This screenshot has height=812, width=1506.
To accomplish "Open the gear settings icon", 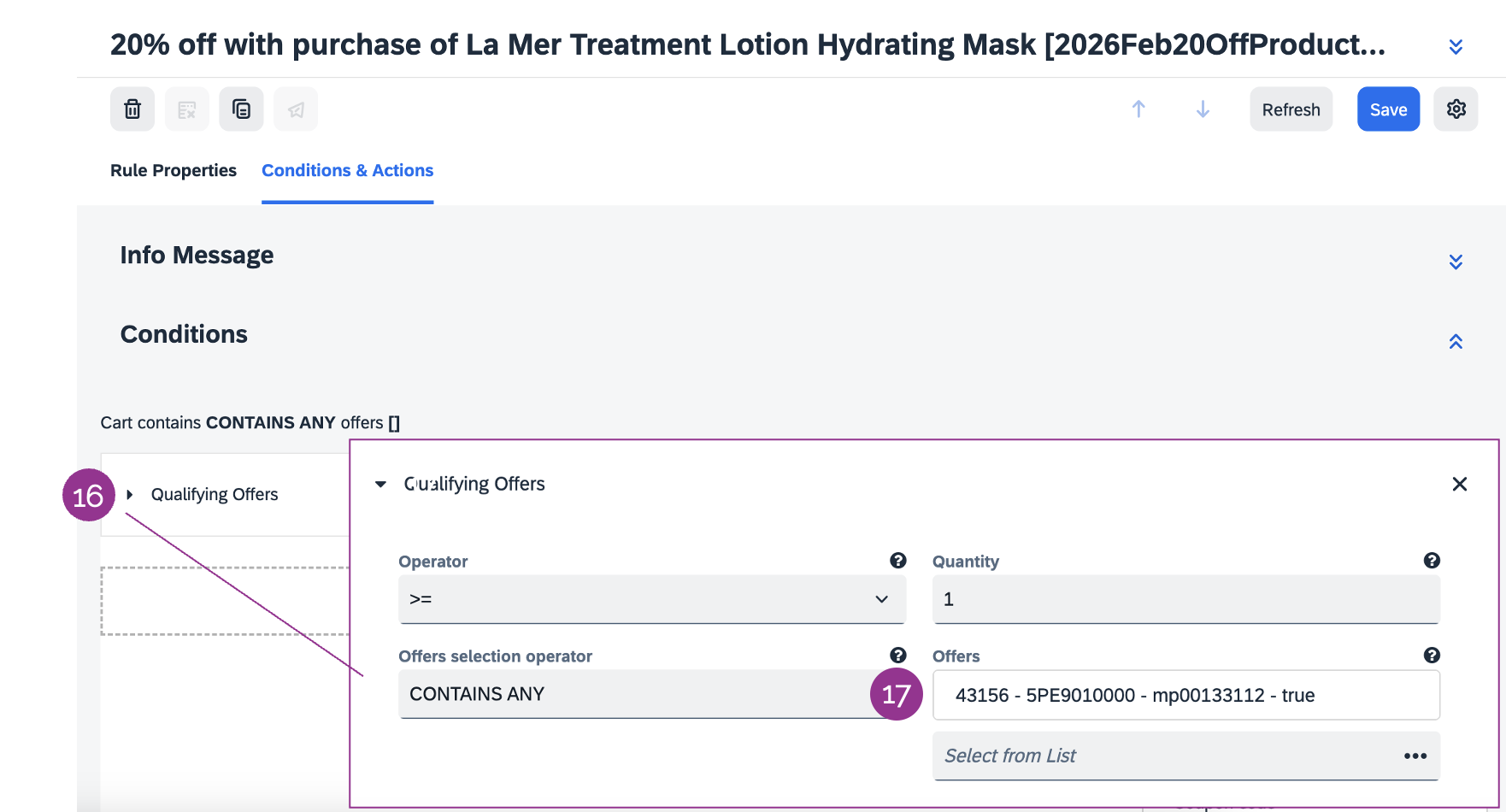I will click(x=1456, y=109).
